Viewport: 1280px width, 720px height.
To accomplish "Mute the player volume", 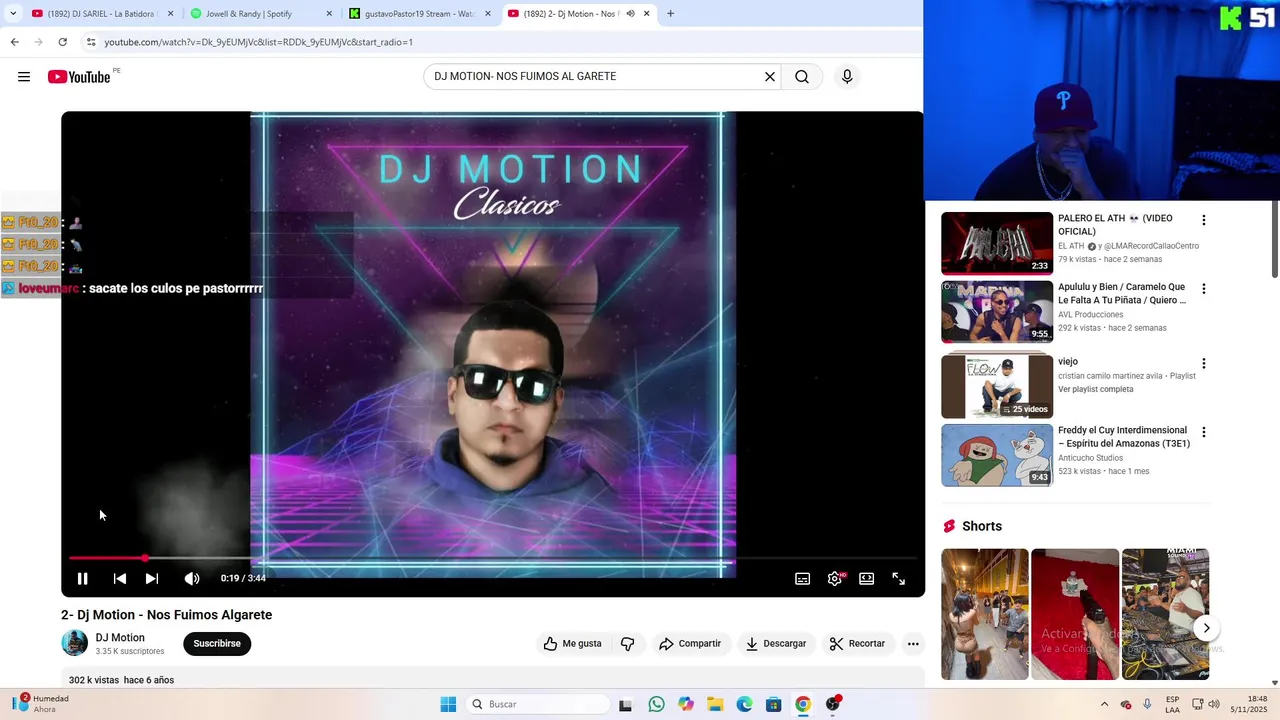I will coord(192,578).
